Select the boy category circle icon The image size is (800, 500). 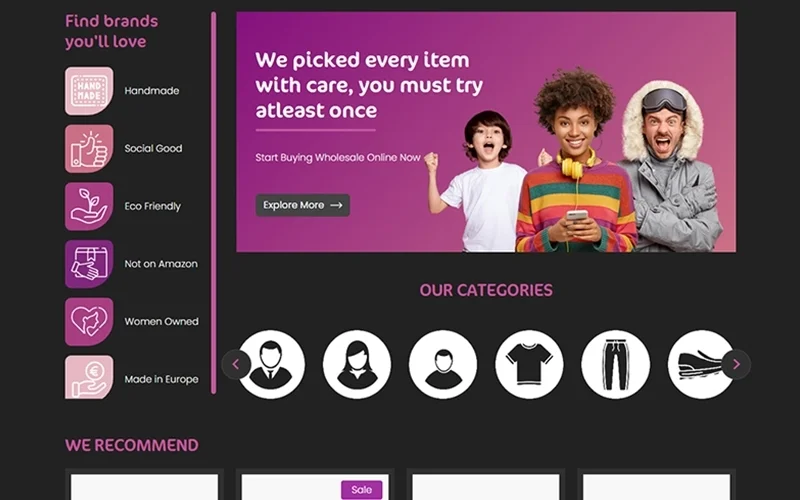click(443, 364)
